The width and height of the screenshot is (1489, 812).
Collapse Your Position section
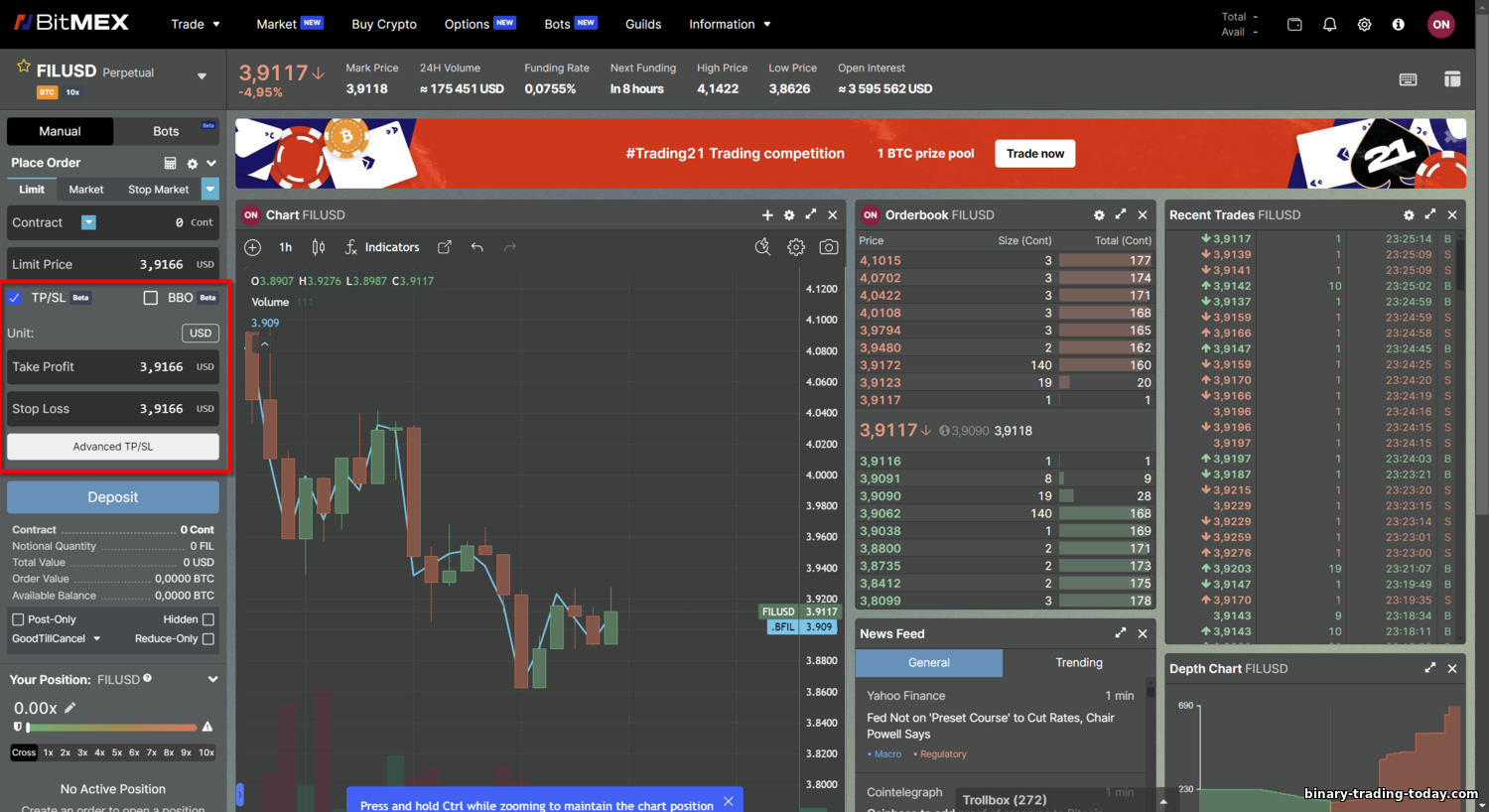point(212,680)
